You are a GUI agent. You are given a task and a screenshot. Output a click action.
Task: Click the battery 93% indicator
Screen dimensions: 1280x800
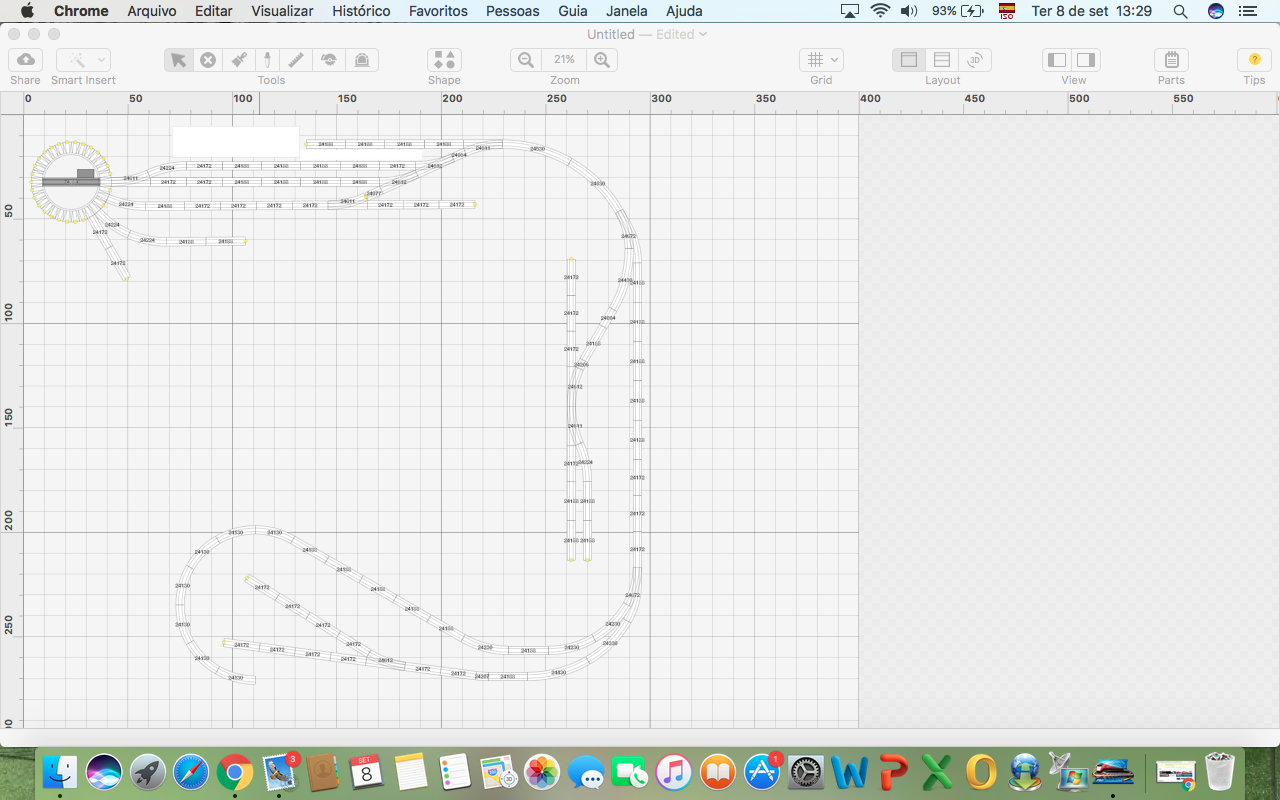pyautogui.click(x=957, y=11)
